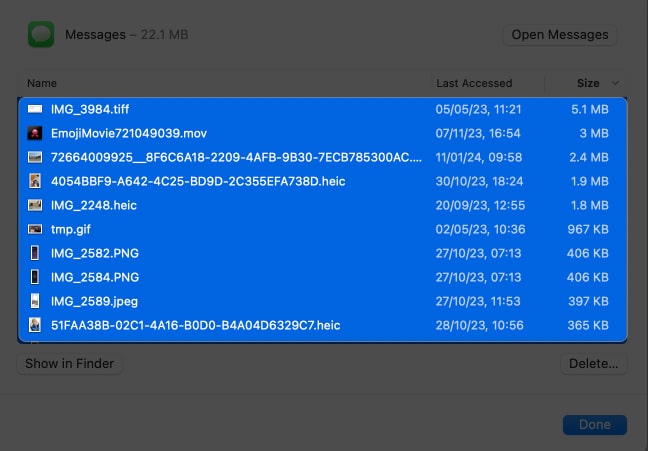Viewport: 648px width, 451px height.
Task: Click the date 05/05/23, 11:21
Action: click(478, 109)
